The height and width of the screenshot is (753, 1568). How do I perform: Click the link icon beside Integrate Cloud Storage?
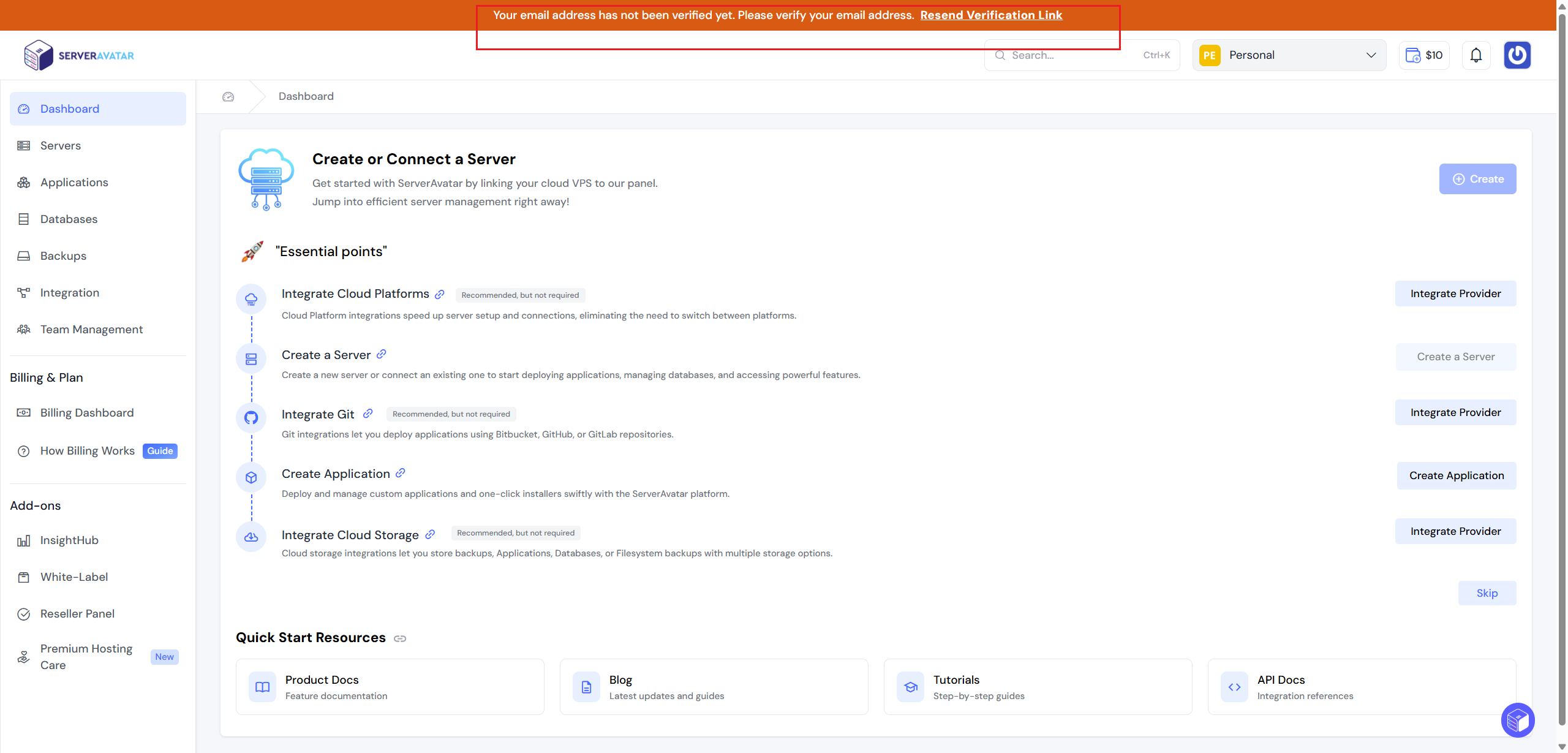[430, 534]
